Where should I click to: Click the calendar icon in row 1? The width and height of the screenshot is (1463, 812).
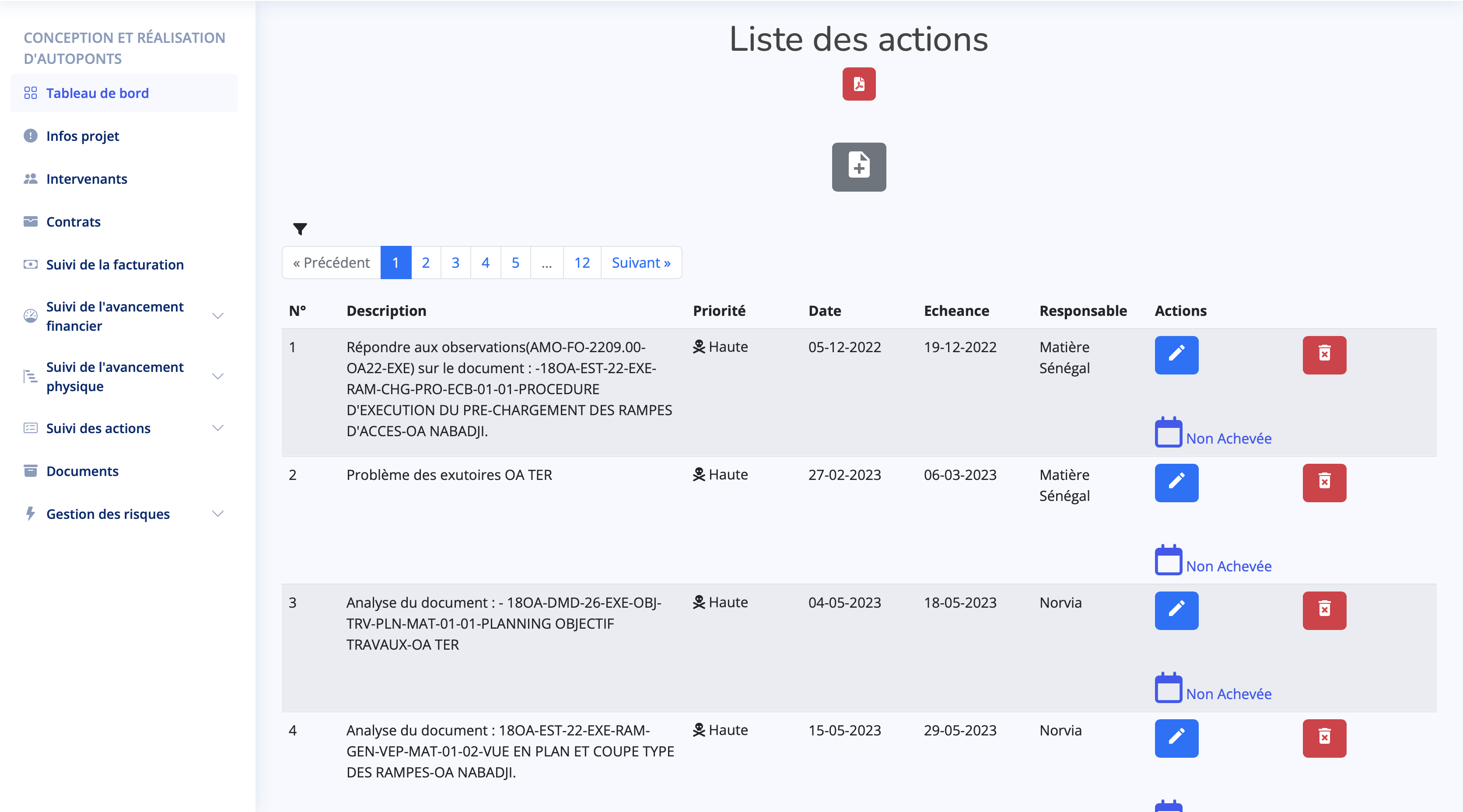(1169, 433)
